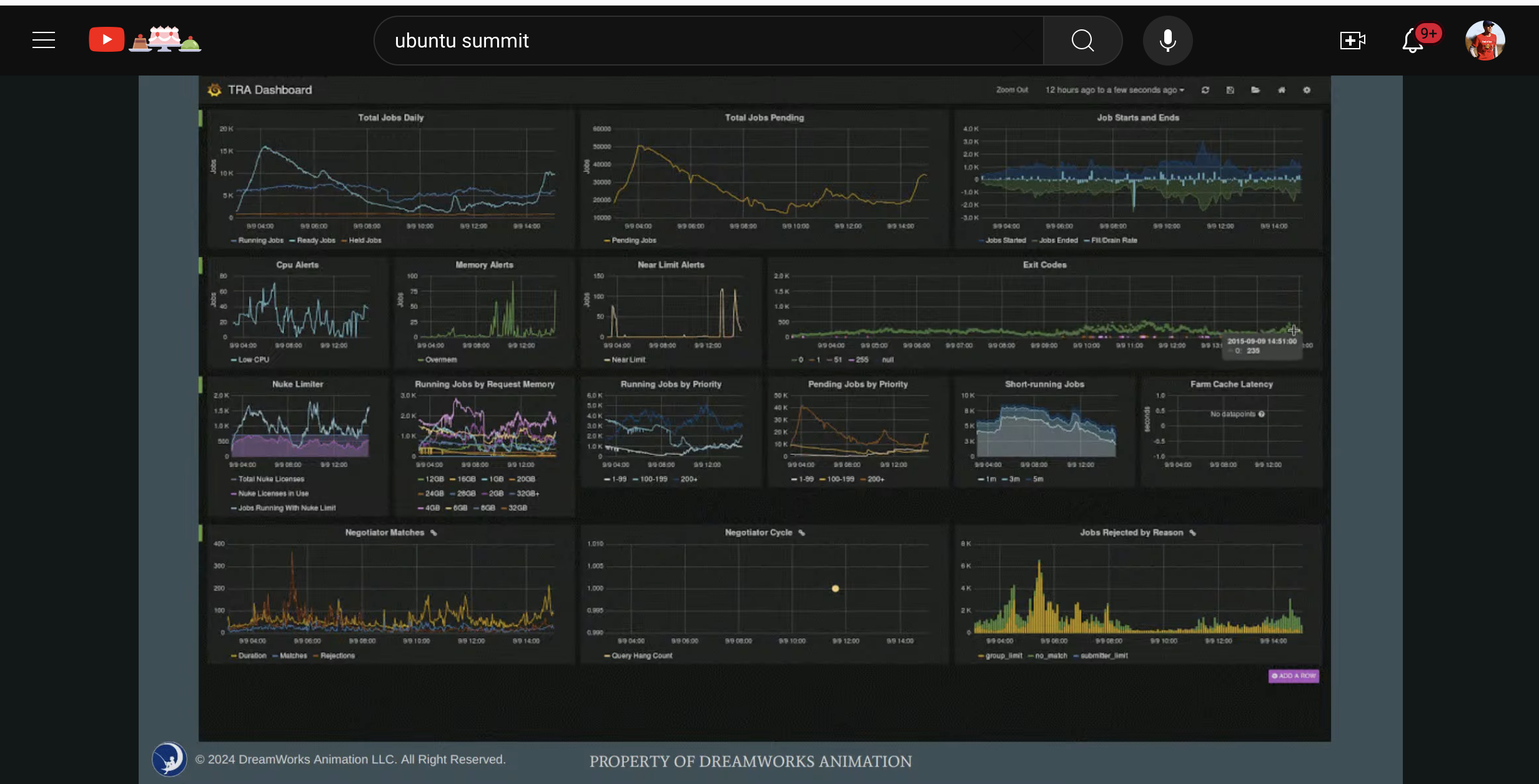This screenshot has height=784, width=1539.
Task: Click the link icon beside Negotiator Matches
Action: coord(433,532)
